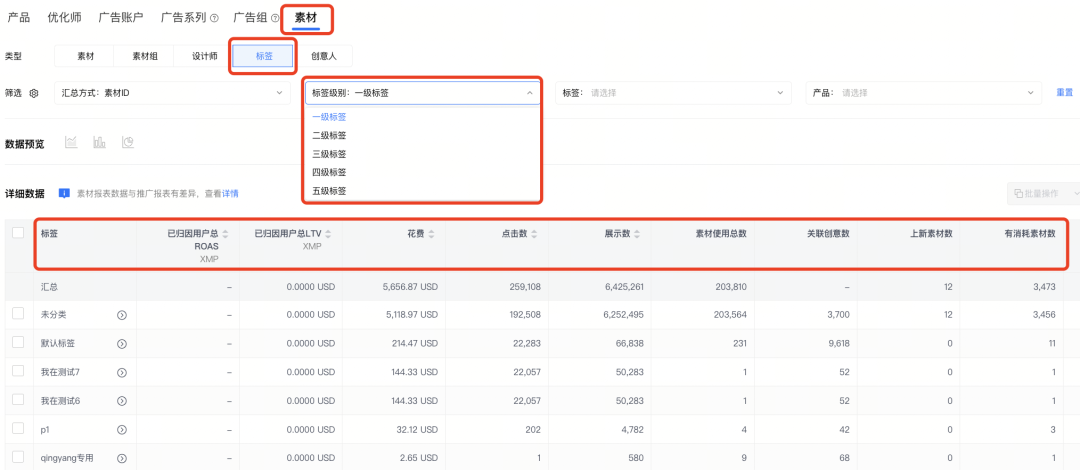Open the 标签 请选择 dropdown
Image resolution: width=1080 pixels, height=470 pixels.
pyautogui.click(x=673, y=93)
